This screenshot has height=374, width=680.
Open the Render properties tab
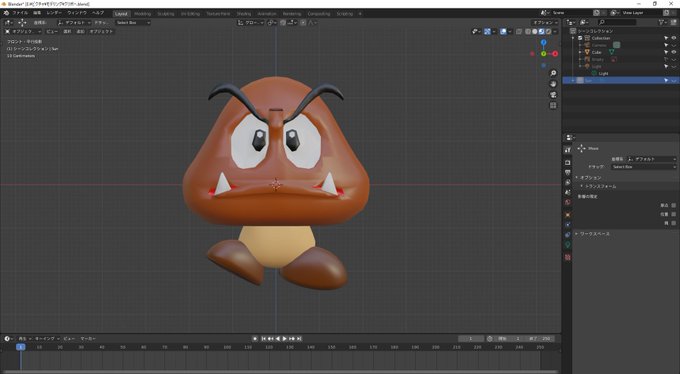(568, 162)
